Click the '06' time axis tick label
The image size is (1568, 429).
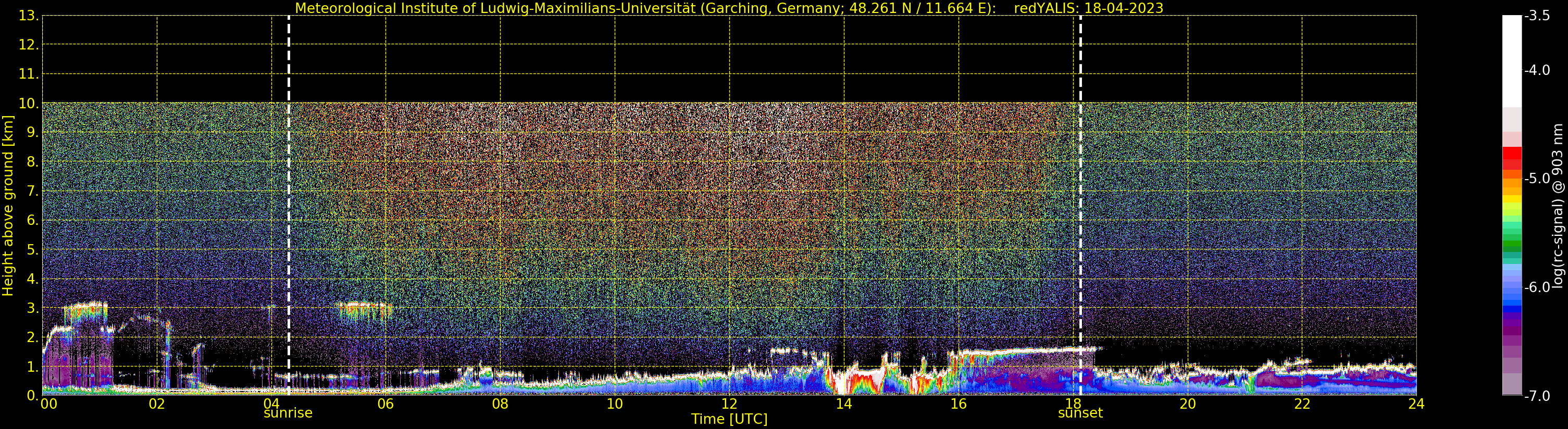click(386, 403)
